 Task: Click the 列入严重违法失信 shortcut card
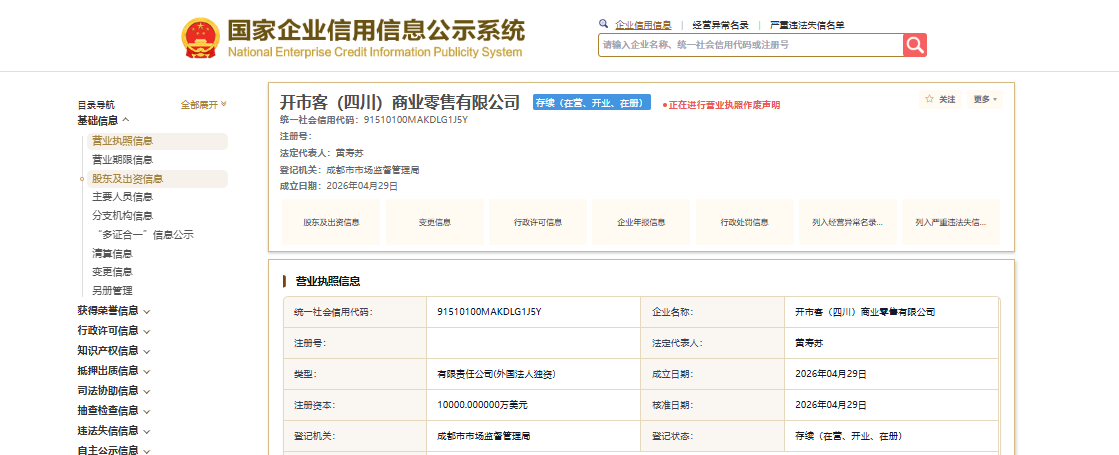click(x=951, y=223)
